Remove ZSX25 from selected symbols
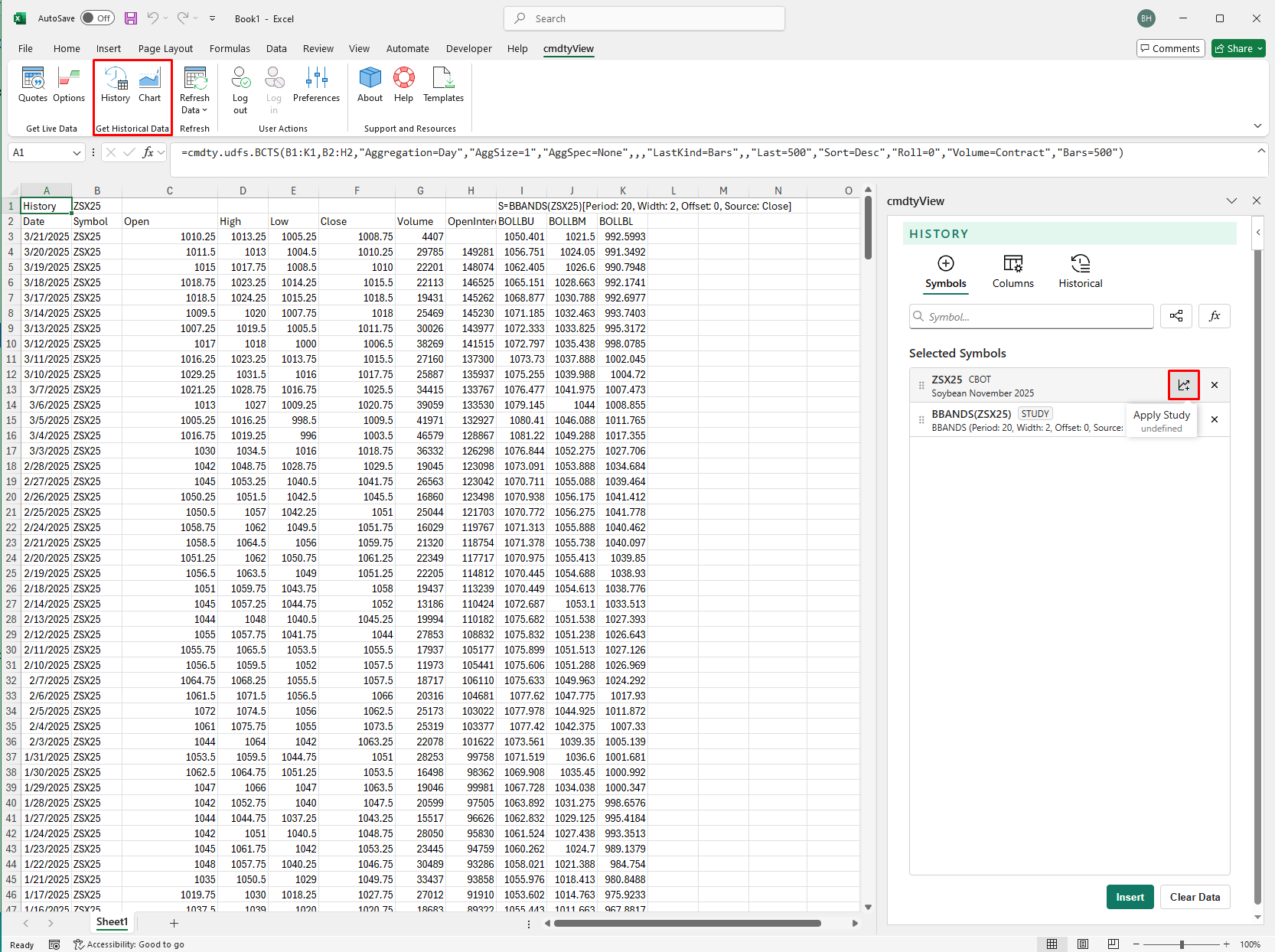The image size is (1275, 952). 1215,385
